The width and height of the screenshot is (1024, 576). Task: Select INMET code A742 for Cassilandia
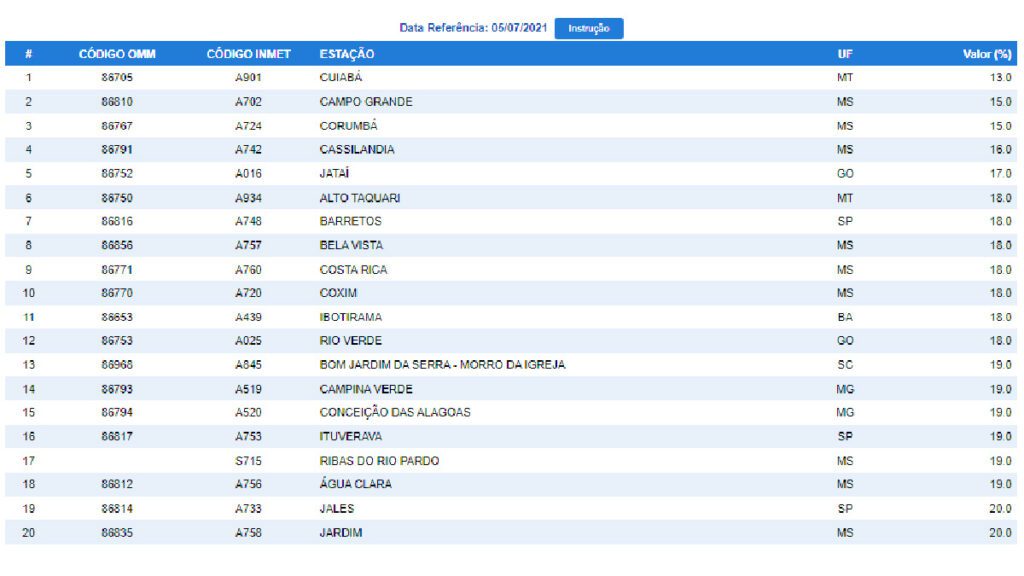click(x=248, y=150)
